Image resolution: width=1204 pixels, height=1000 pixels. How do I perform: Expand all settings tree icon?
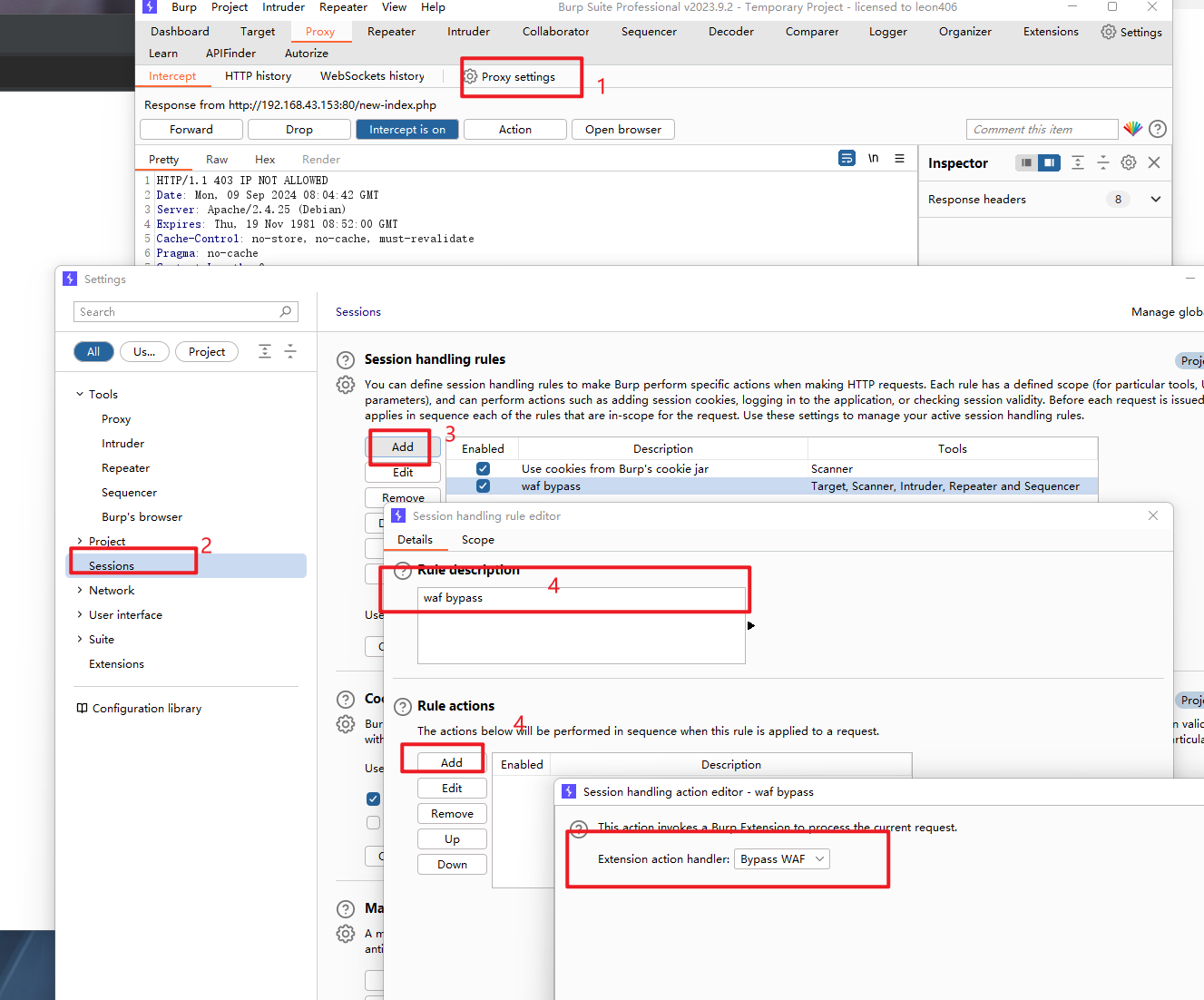pyautogui.click(x=265, y=351)
